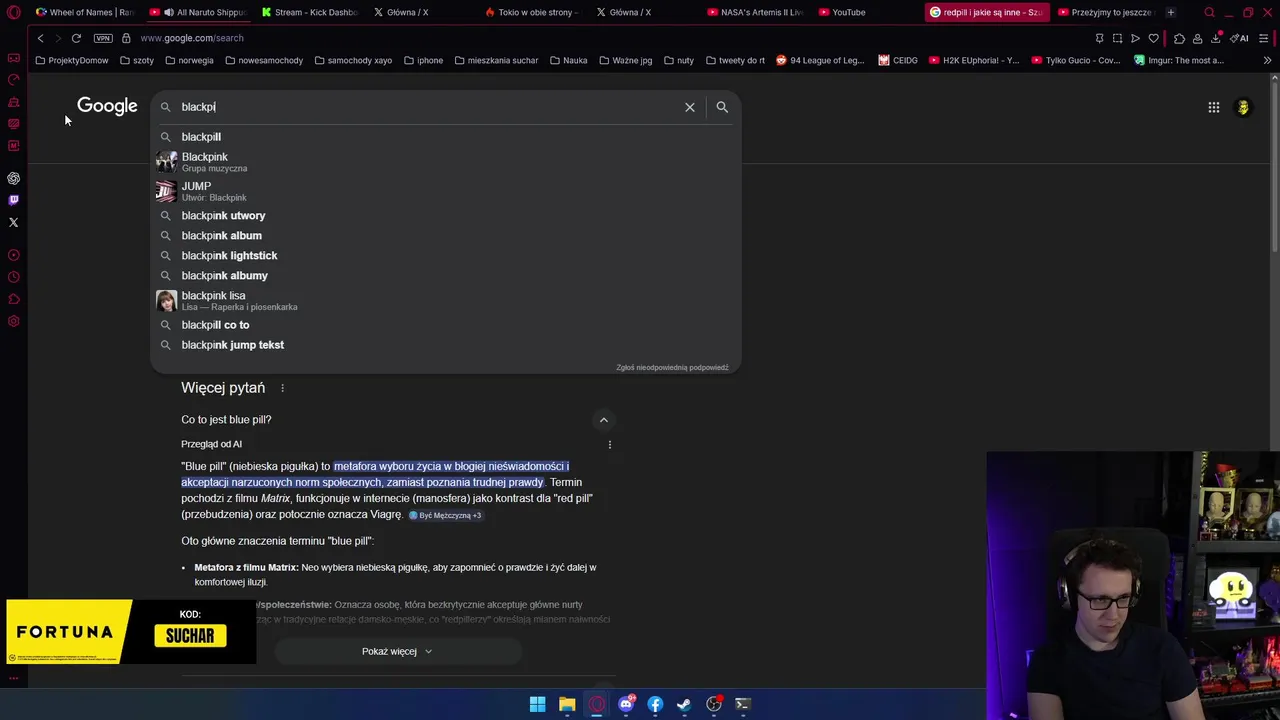The width and height of the screenshot is (1280, 720).
Task: Open Więcej pytań three-dot menu
Action: tap(282, 388)
